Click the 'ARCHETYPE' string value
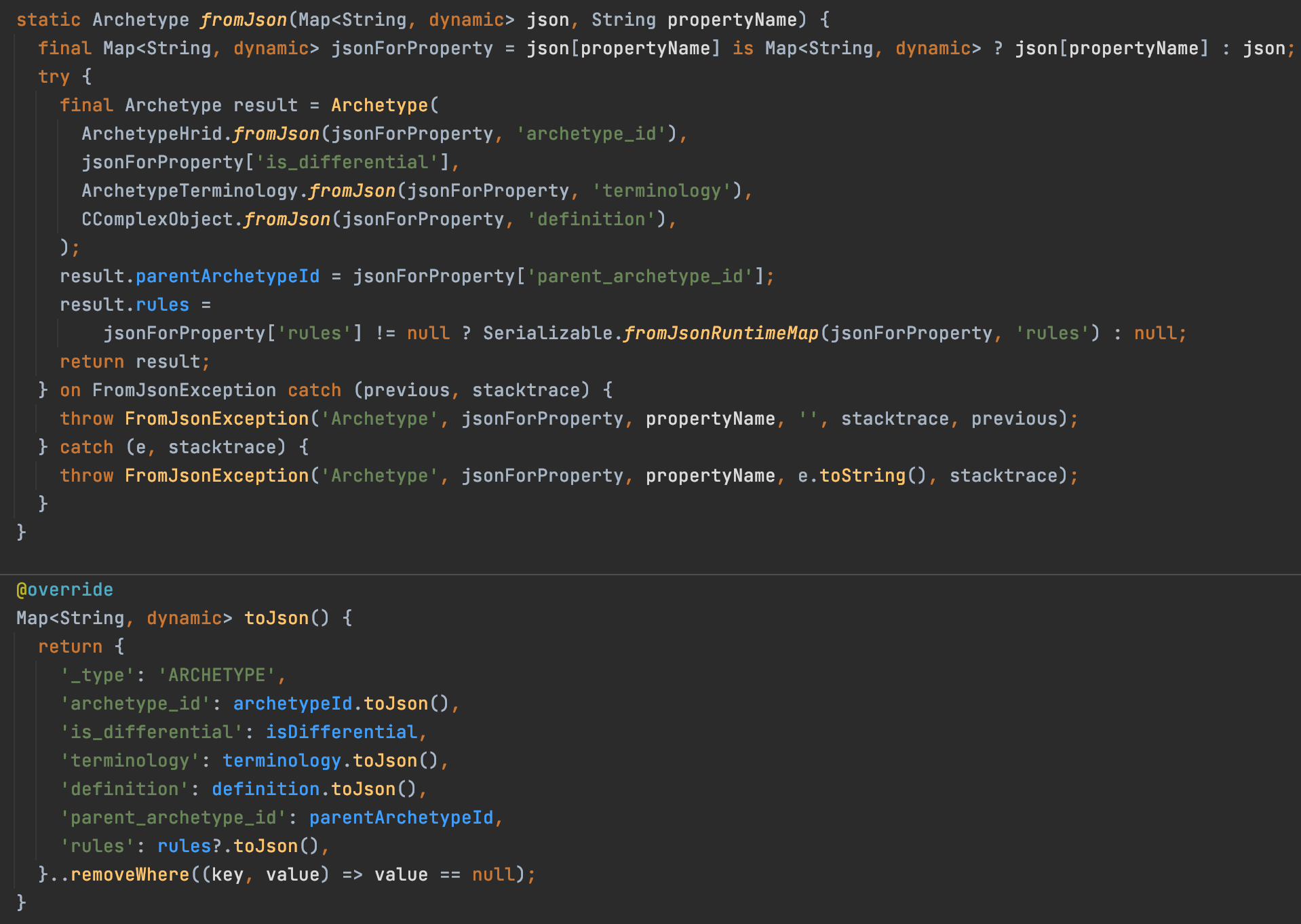Screen dimensions: 1301x924 216,675
